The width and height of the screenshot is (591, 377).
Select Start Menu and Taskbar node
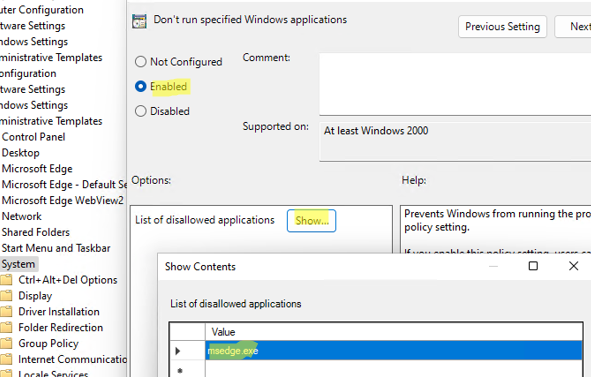[56, 248]
